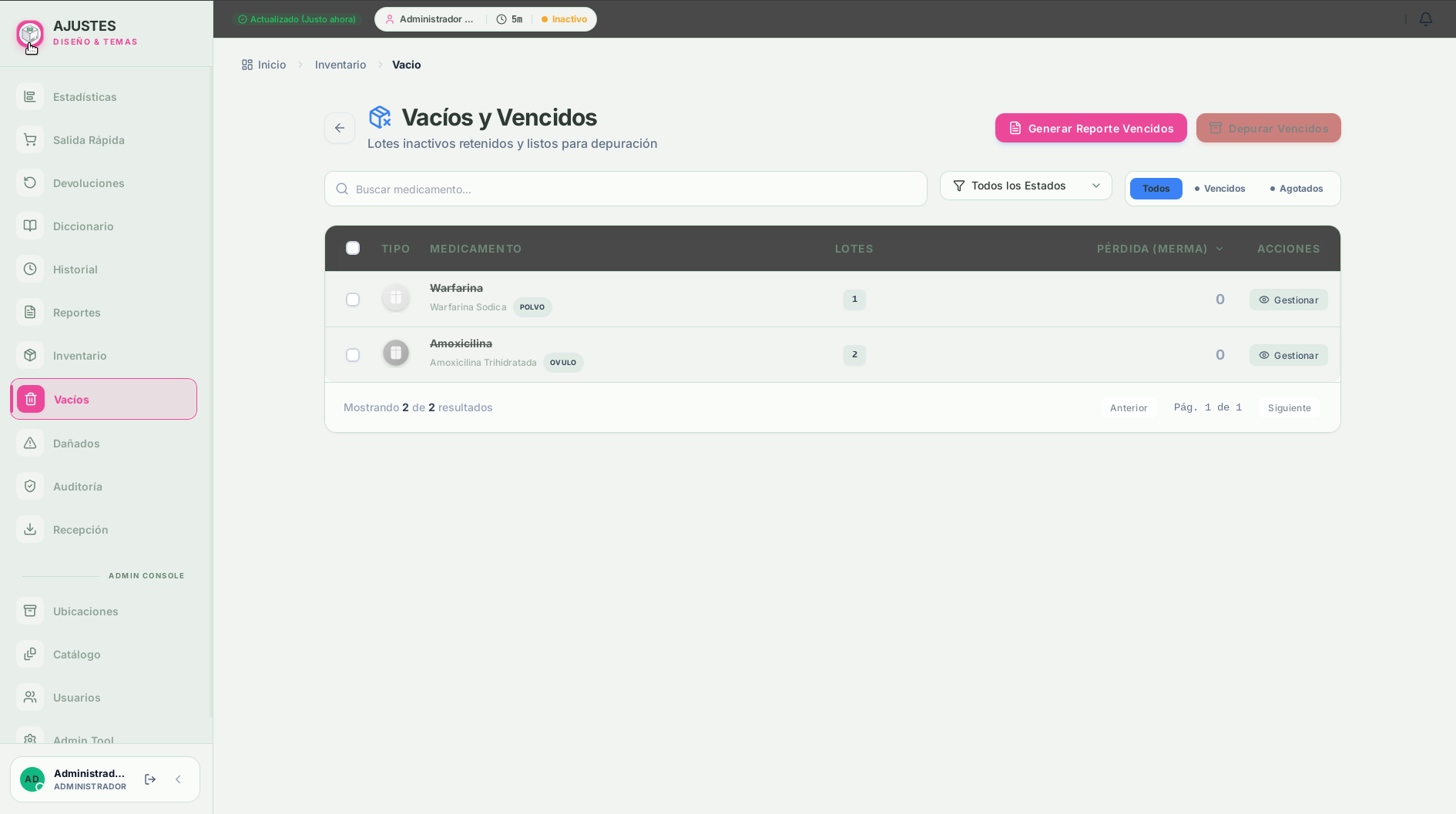This screenshot has width=1456, height=814.
Task: Open Salida Rápida cart icon
Action: click(30, 139)
